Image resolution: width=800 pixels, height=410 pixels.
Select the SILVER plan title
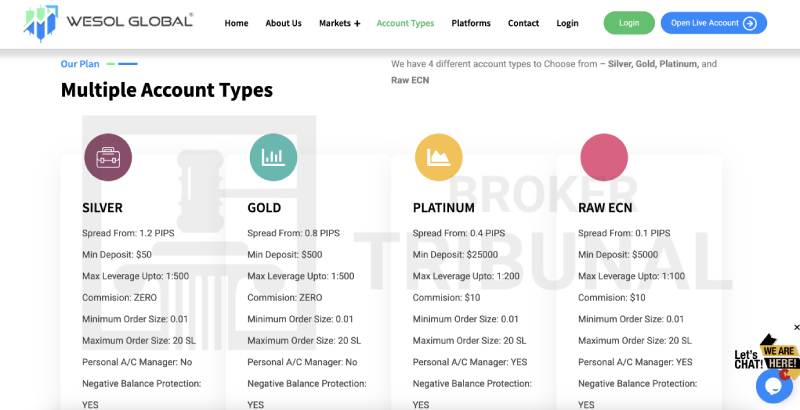pos(103,208)
